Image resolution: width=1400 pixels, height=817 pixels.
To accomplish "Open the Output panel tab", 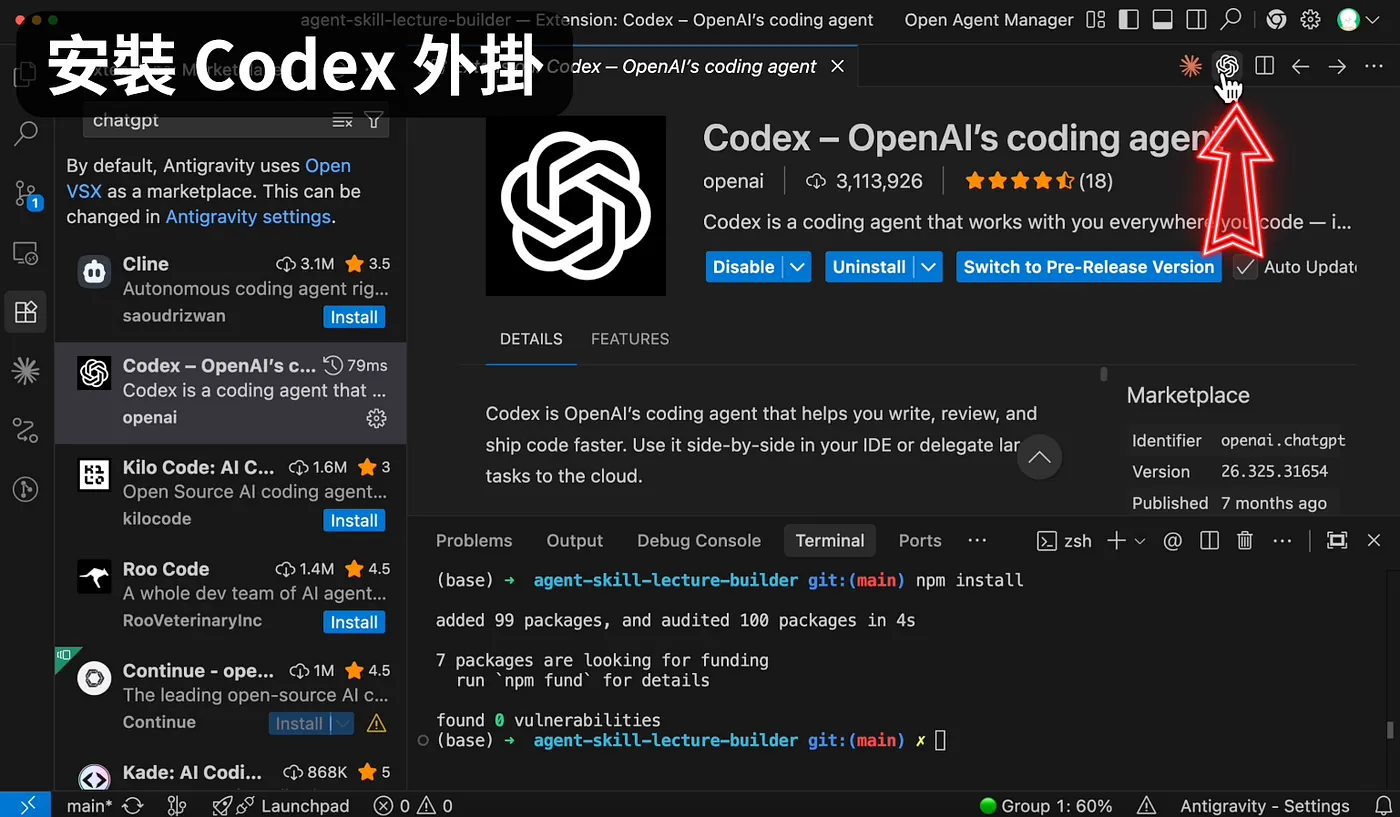I will [x=575, y=541].
